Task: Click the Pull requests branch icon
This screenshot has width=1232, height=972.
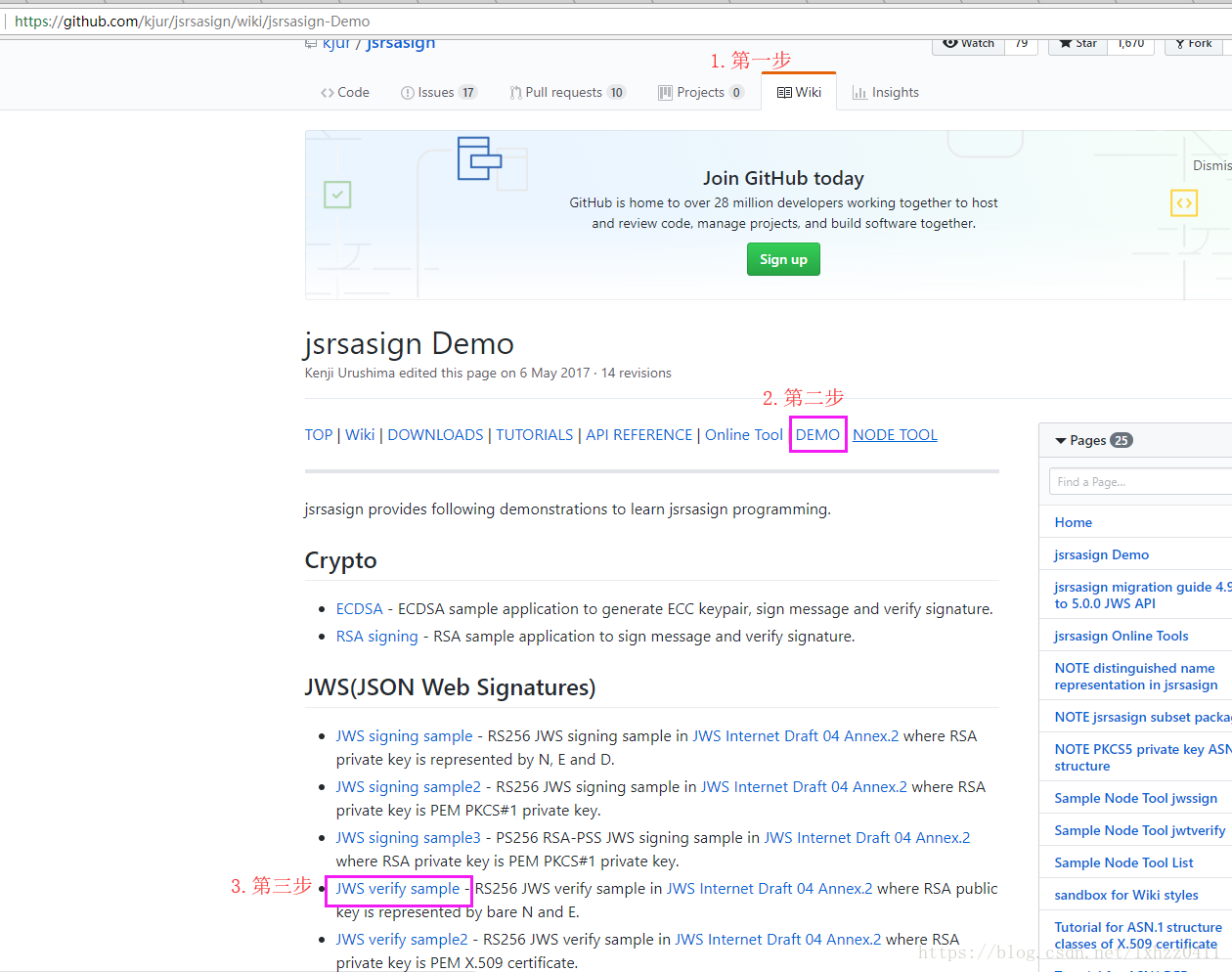Action: pos(515,93)
